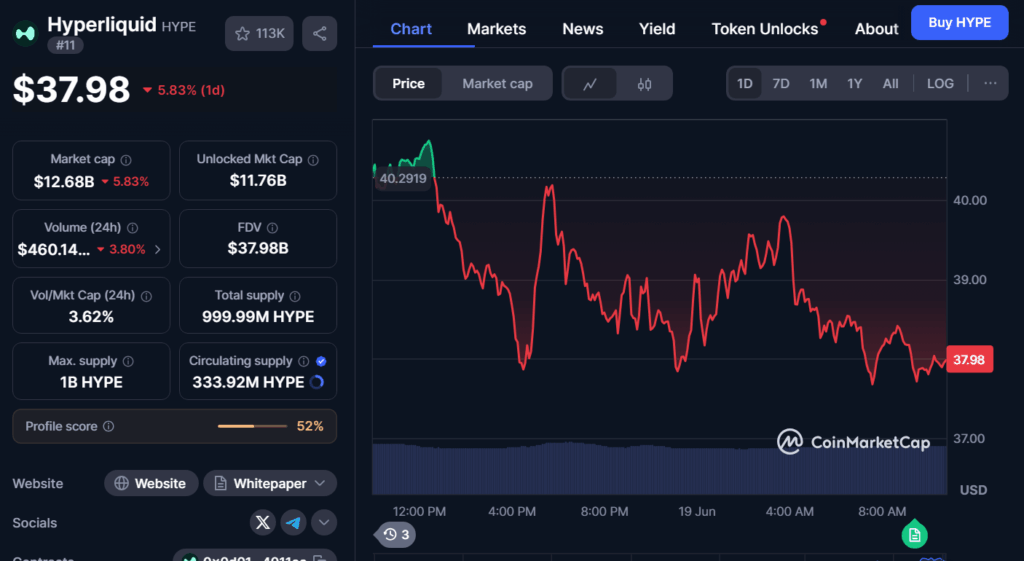This screenshot has height=561, width=1024.
Task: Click the #11 rank badge
Action: tap(65, 45)
